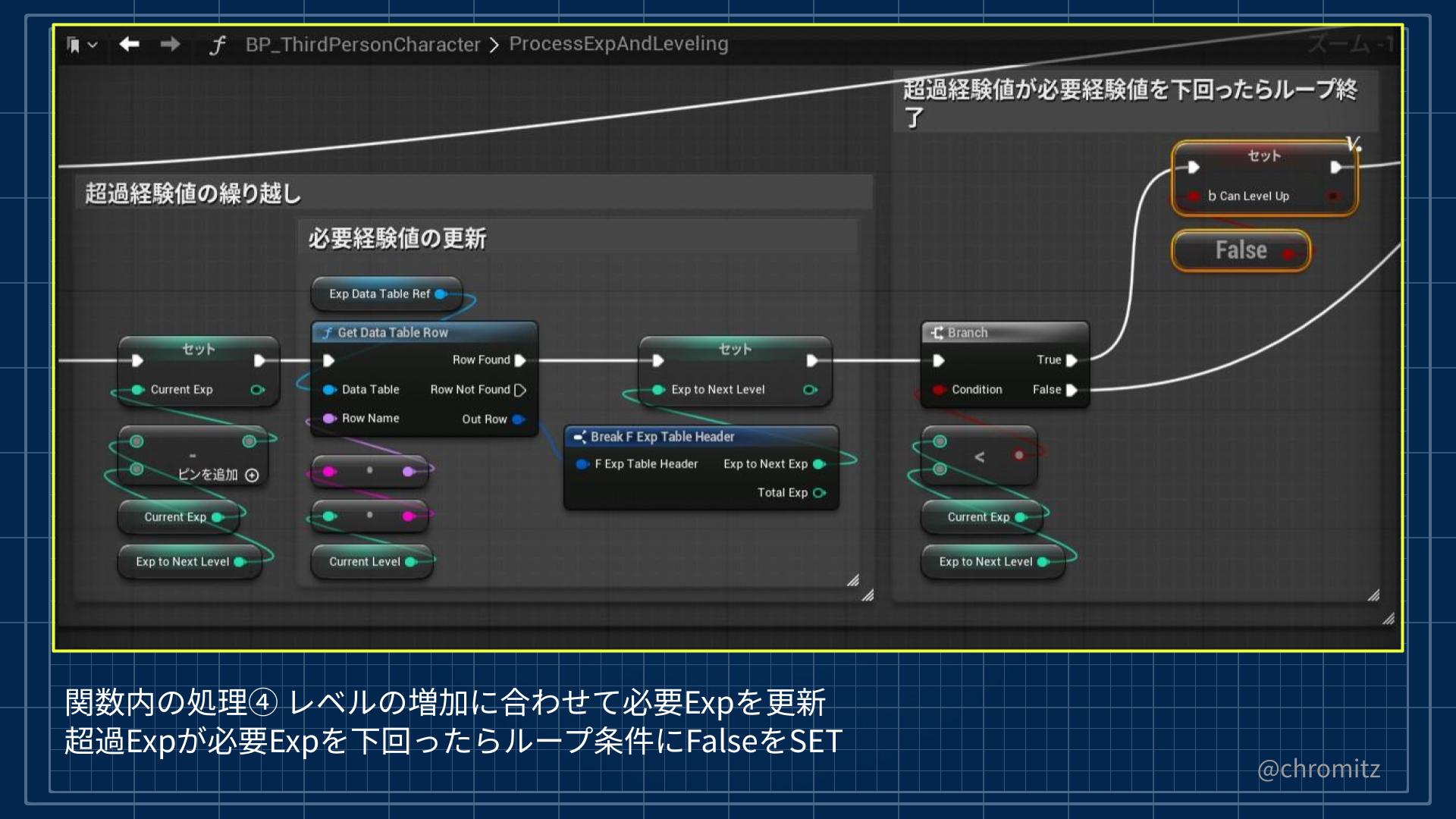Viewport: 1456px width, 819px height.
Task: Select the Set b Can Level Up node
Action: [1264, 179]
